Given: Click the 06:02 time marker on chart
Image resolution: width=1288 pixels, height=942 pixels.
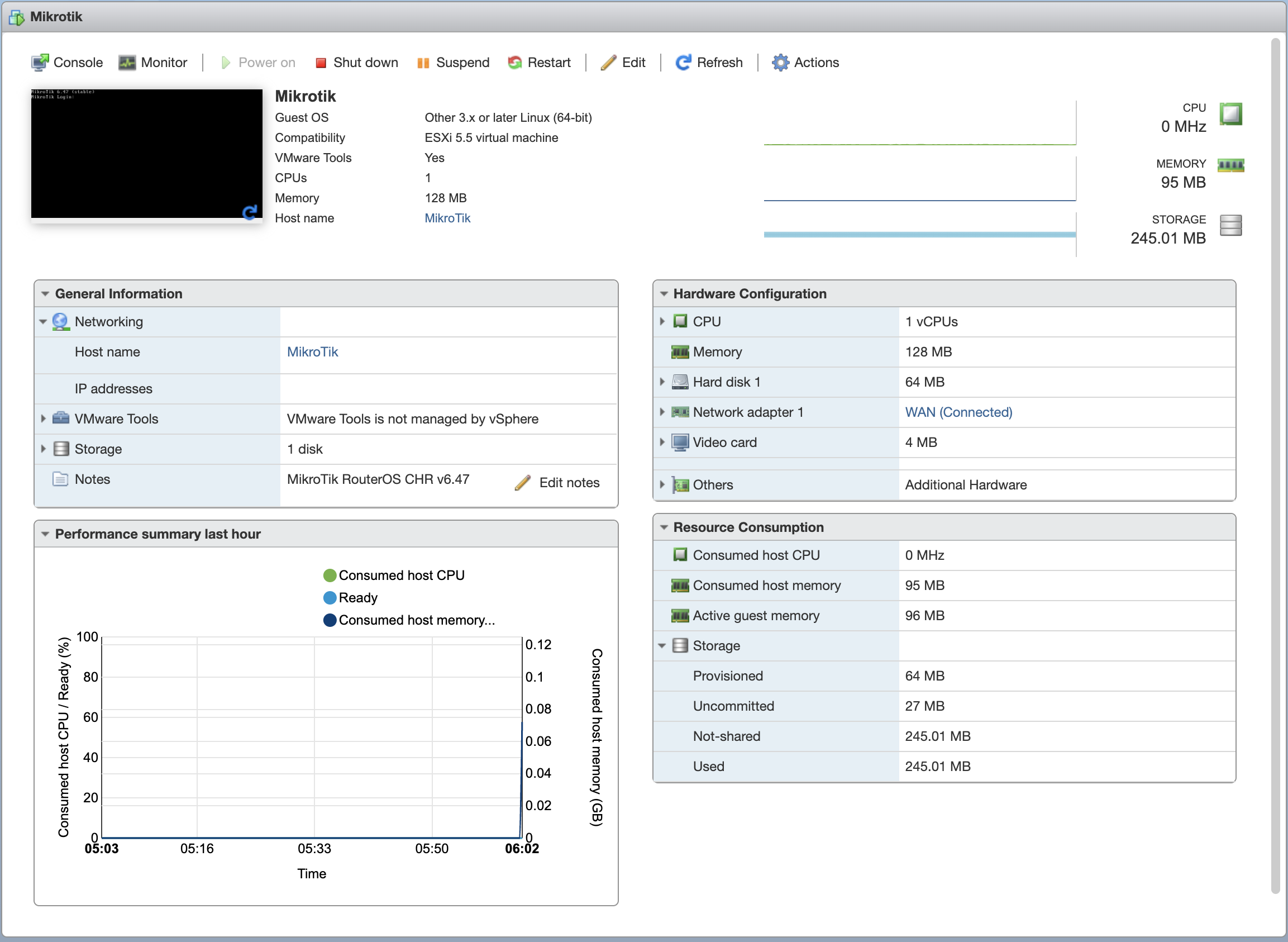Looking at the screenshot, I should tap(522, 849).
